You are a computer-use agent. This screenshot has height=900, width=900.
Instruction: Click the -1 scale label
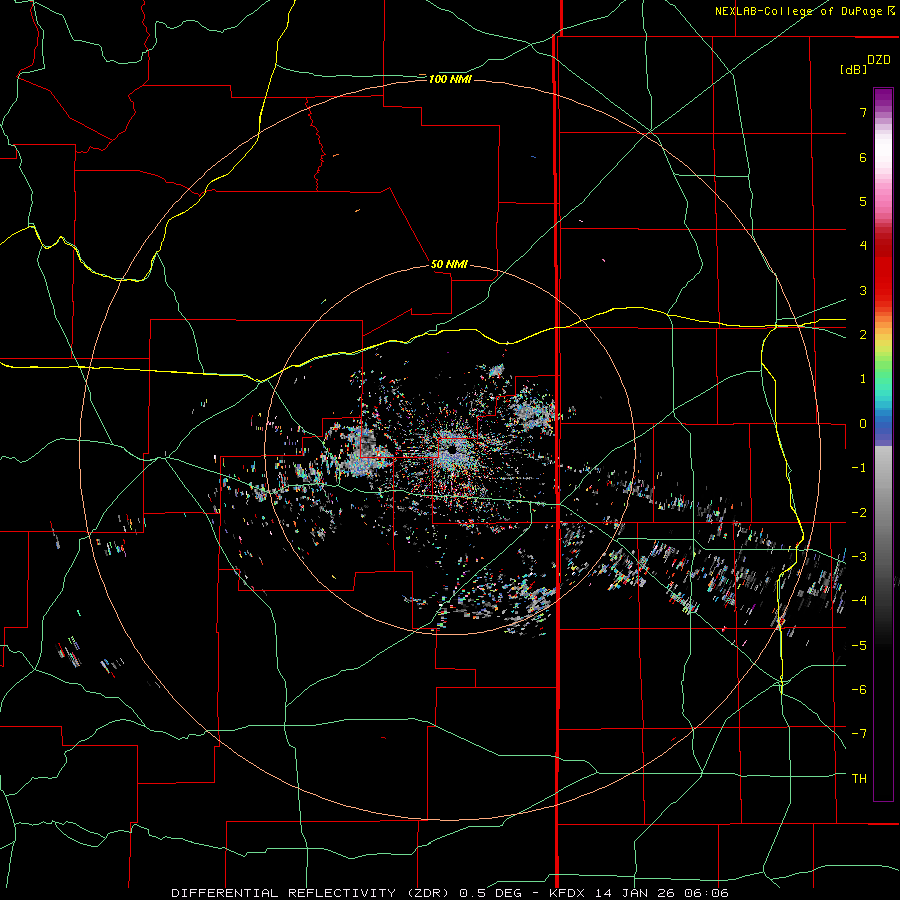click(859, 468)
